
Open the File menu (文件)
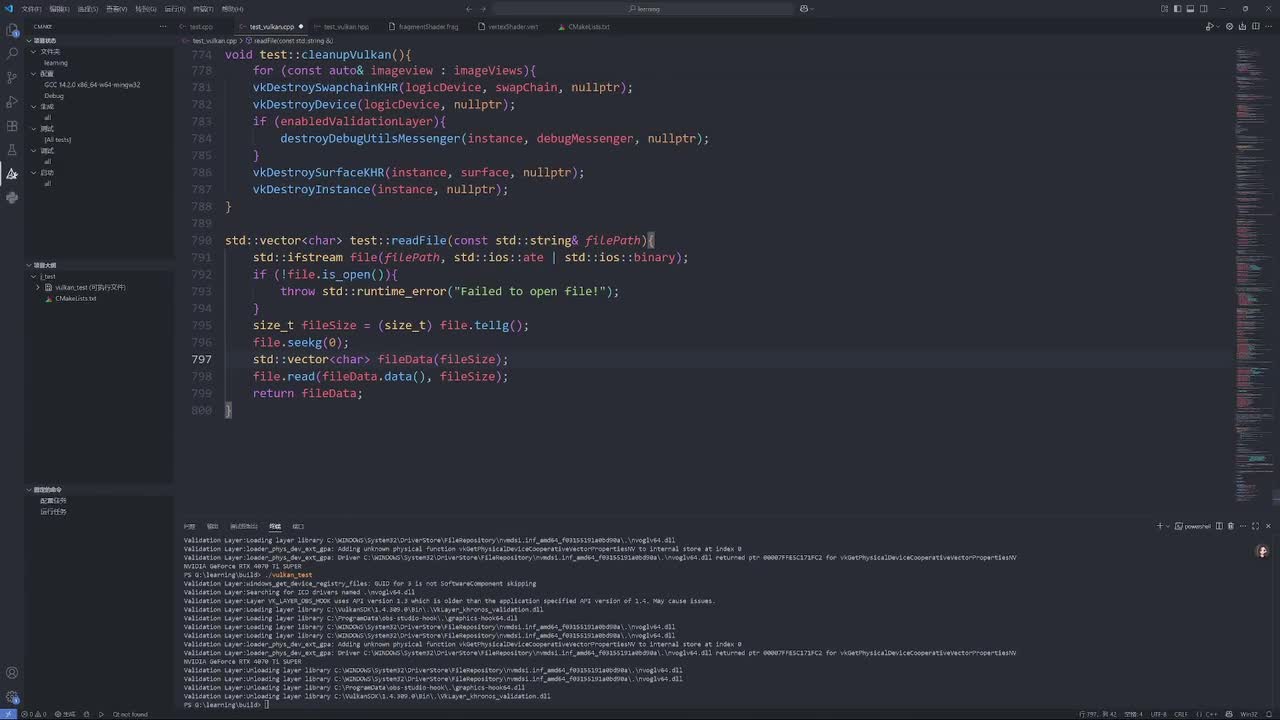point(31,9)
